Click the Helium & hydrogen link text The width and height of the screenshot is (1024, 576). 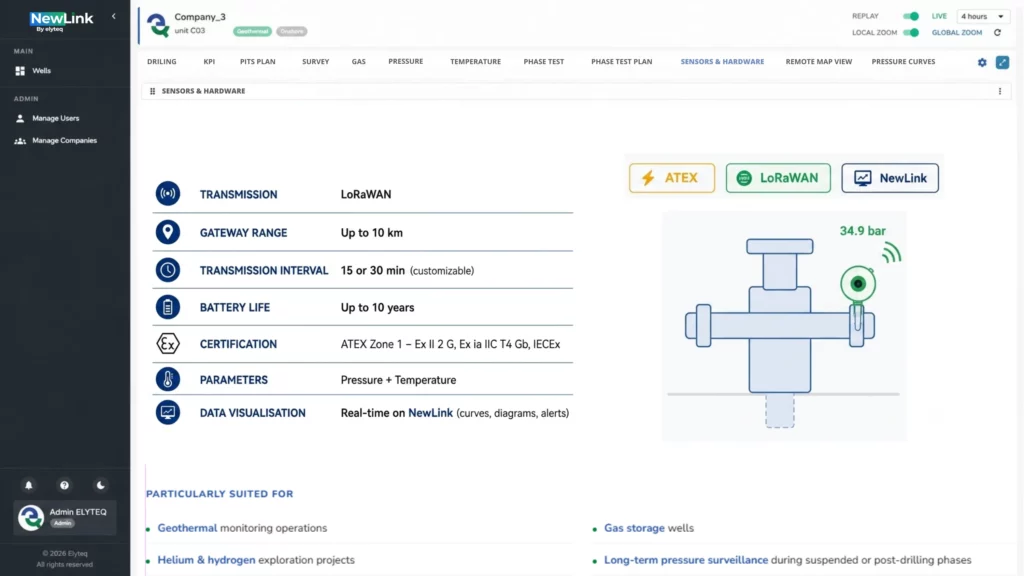click(206, 560)
